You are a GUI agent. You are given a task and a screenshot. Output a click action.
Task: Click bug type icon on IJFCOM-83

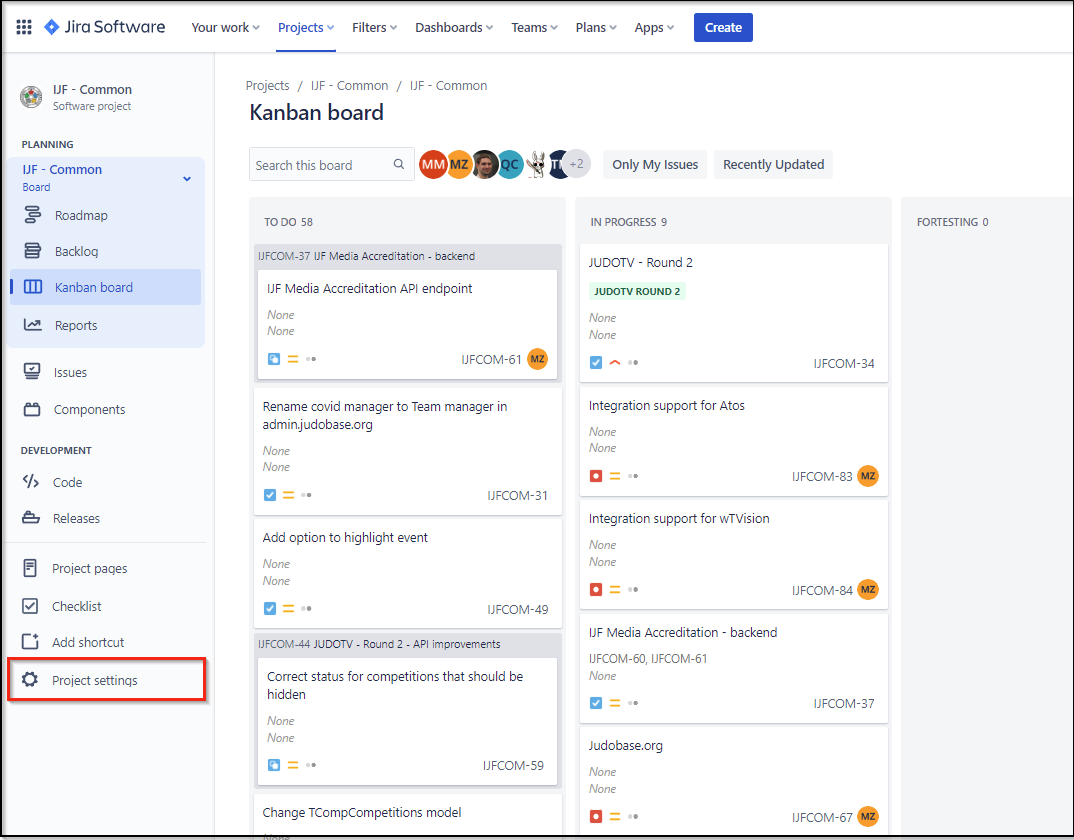click(596, 475)
